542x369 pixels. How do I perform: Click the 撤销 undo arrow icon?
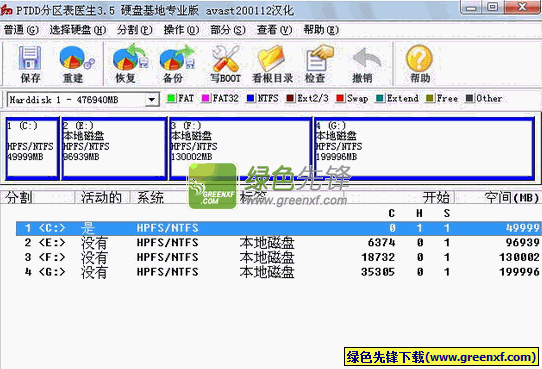366,58
